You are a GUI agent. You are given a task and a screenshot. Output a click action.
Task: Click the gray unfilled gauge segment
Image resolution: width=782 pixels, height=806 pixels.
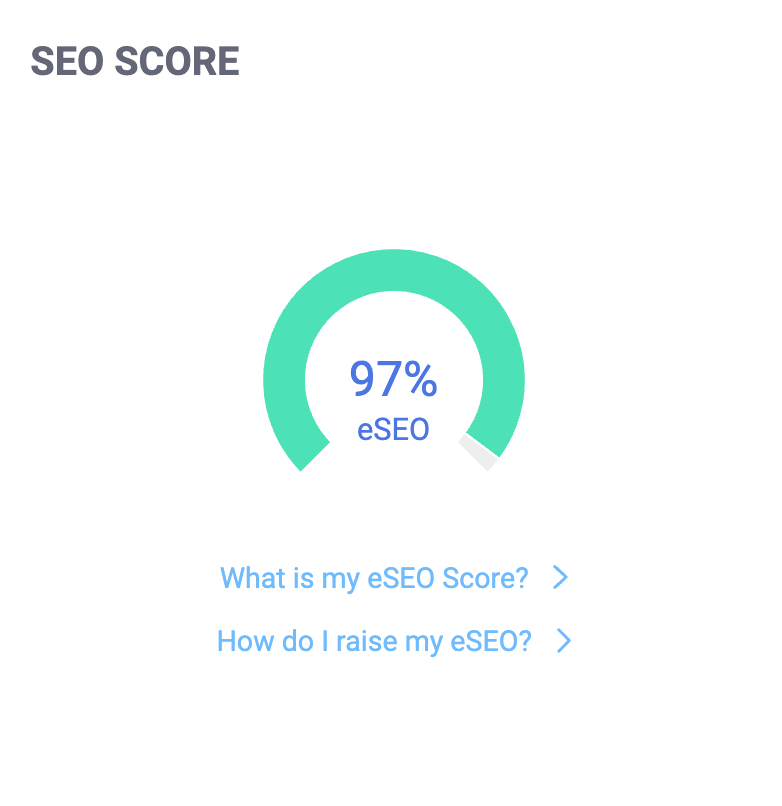[479, 452]
